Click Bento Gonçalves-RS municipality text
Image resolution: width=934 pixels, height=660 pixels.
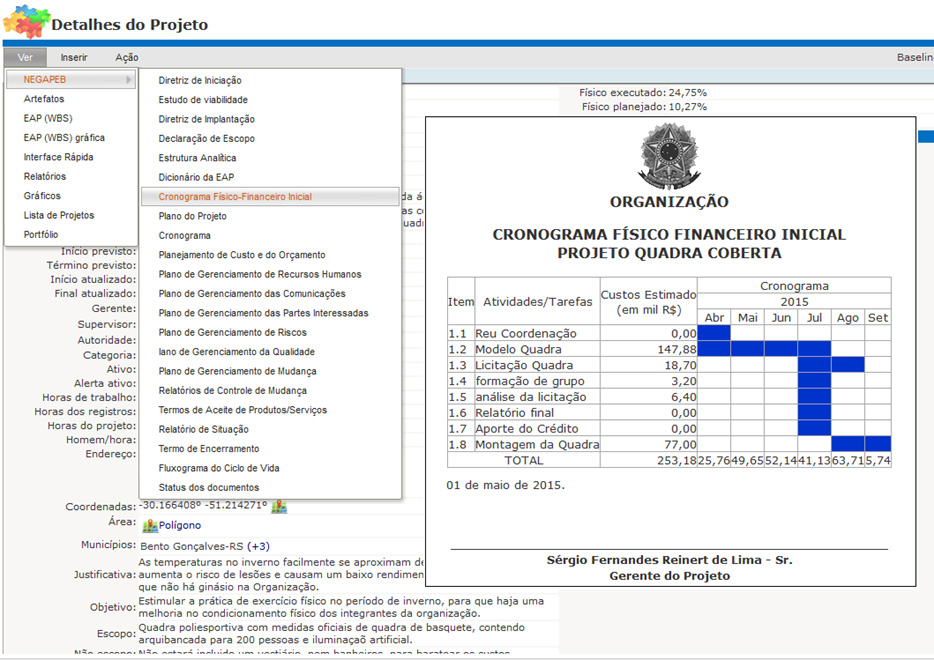[192, 546]
